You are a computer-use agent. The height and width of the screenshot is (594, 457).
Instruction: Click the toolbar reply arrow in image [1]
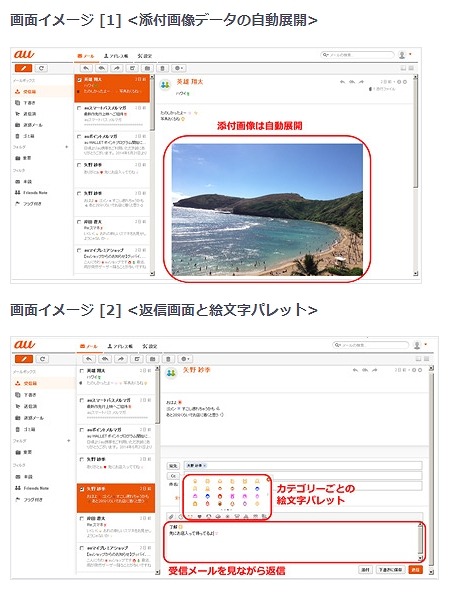[86, 68]
